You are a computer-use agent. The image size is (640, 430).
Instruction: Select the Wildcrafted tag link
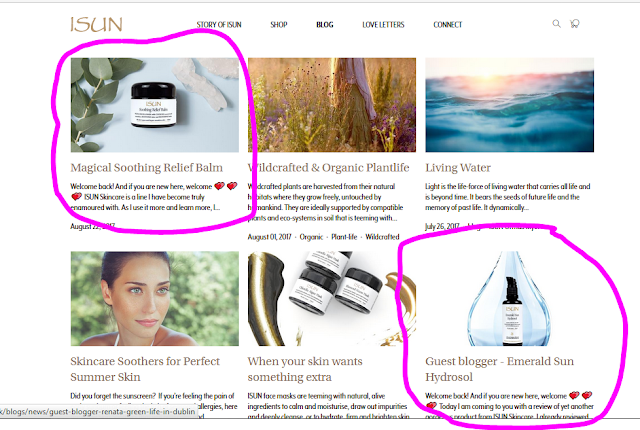coord(382,237)
